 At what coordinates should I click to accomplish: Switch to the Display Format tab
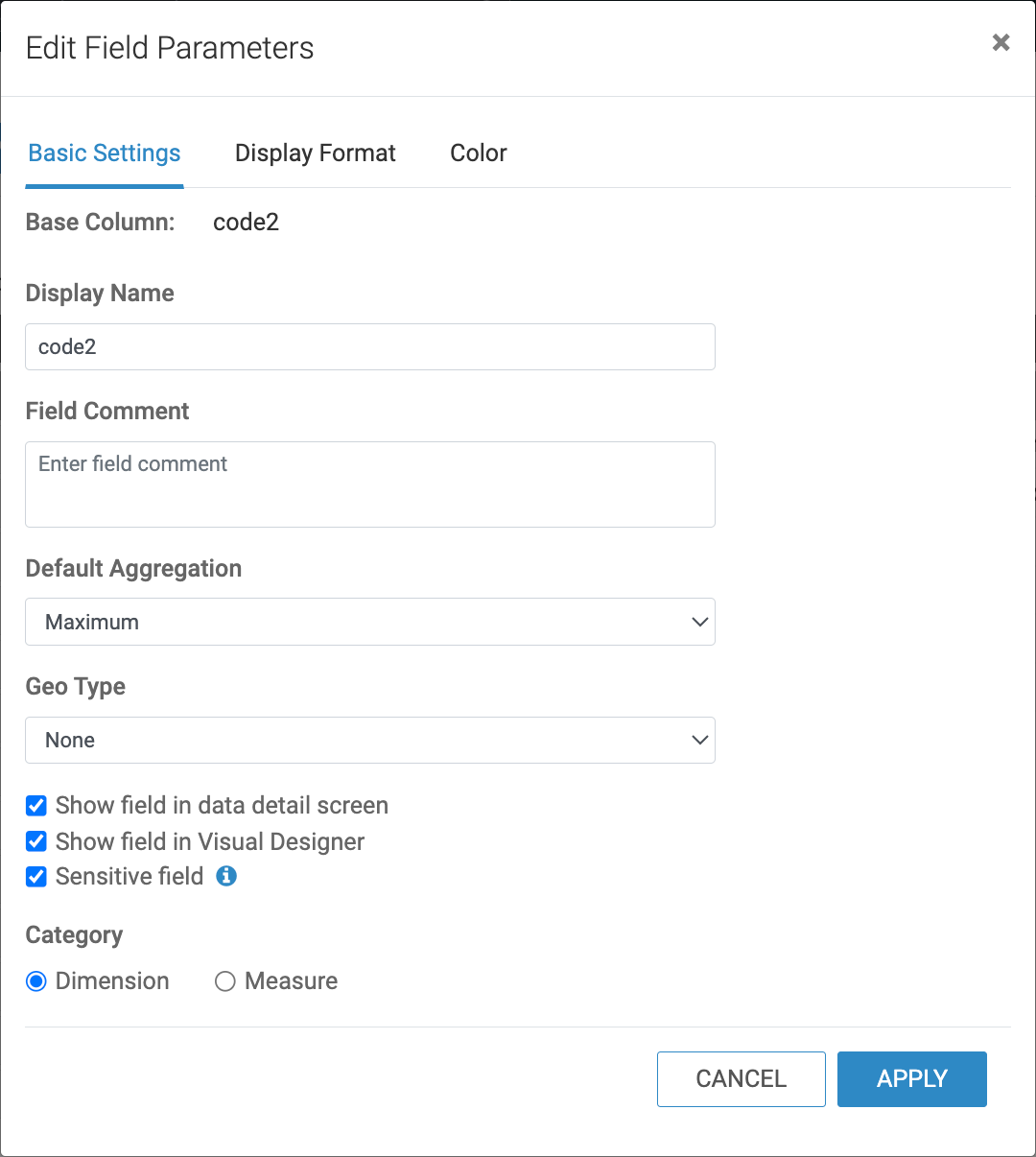pos(316,153)
